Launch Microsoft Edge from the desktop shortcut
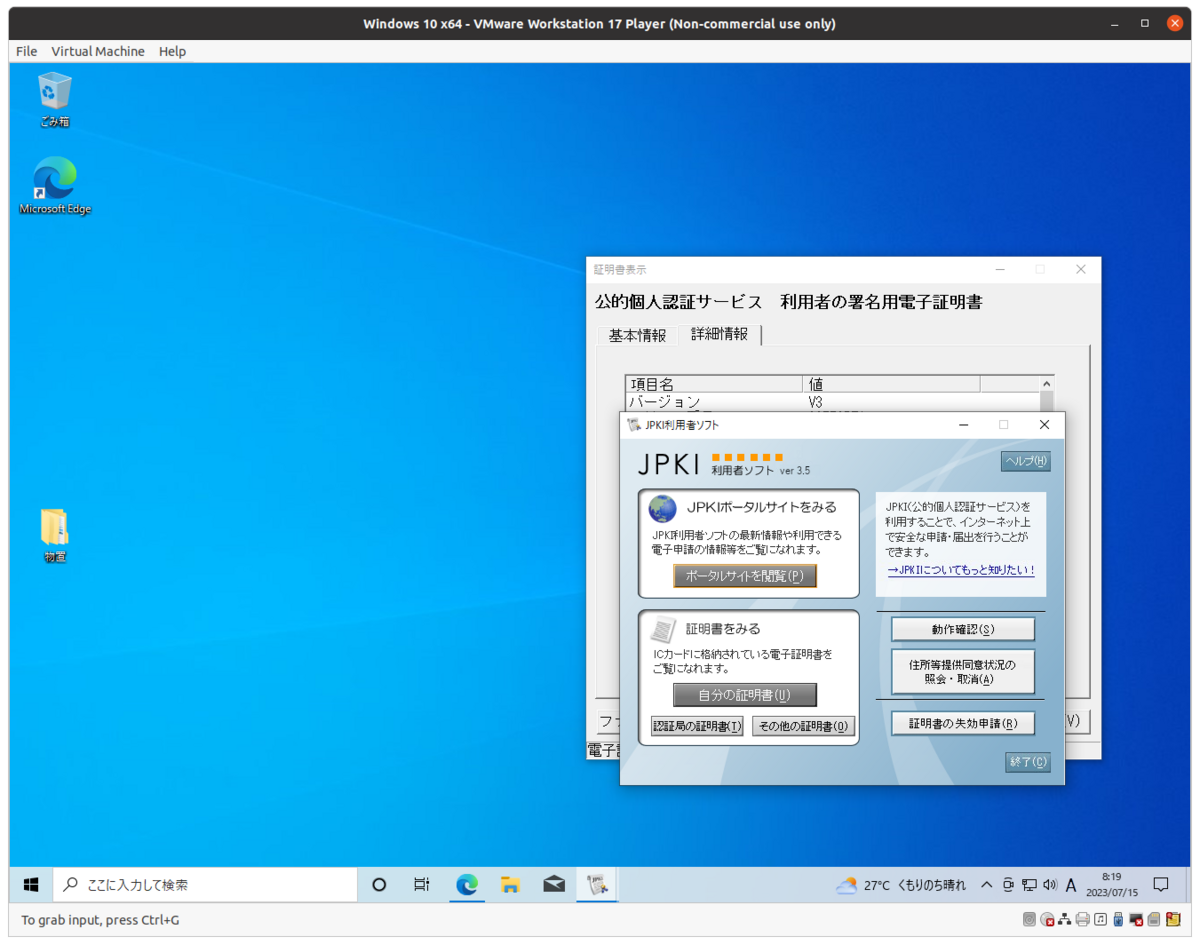 (x=55, y=186)
